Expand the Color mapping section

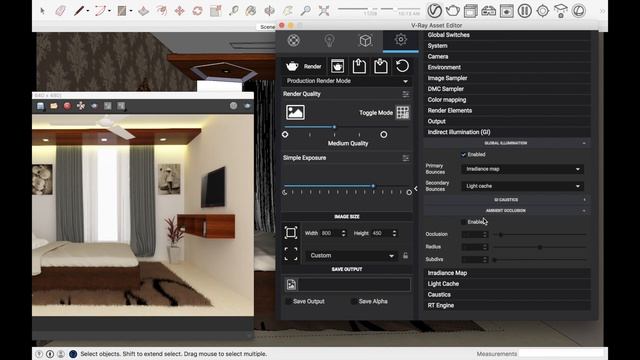pos(507,100)
